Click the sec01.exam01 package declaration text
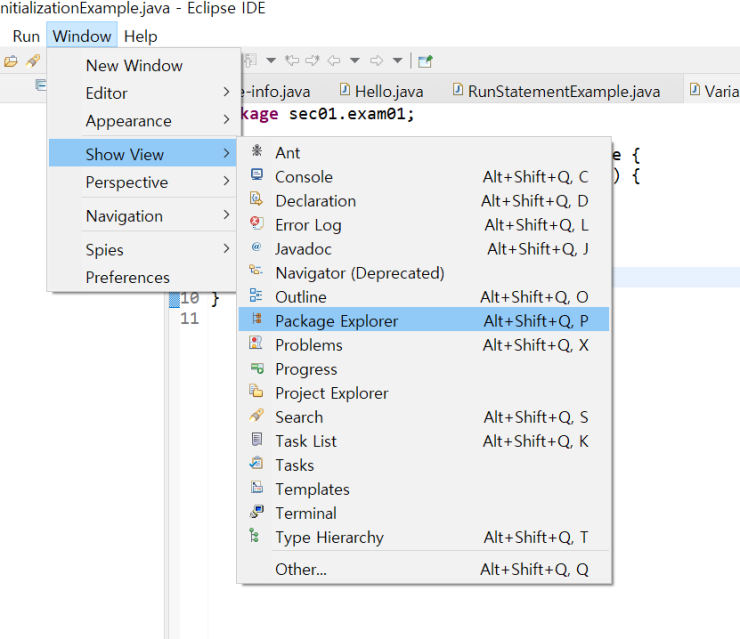This screenshot has width=740, height=639. tap(351, 114)
